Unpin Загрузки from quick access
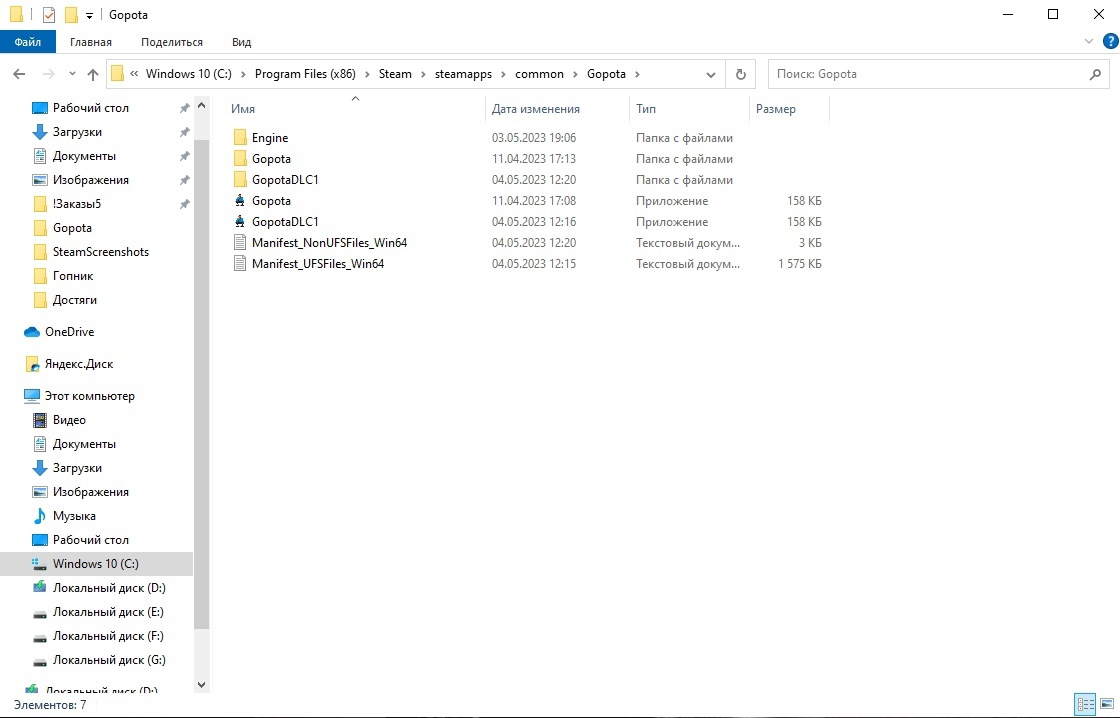The image size is (1120, 718). click(184, 132)
